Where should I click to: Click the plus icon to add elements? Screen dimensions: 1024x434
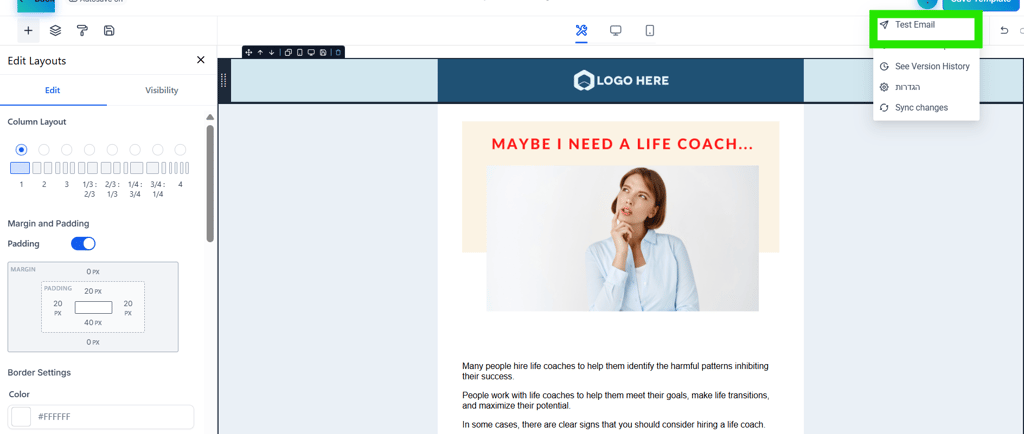(28, 31)
